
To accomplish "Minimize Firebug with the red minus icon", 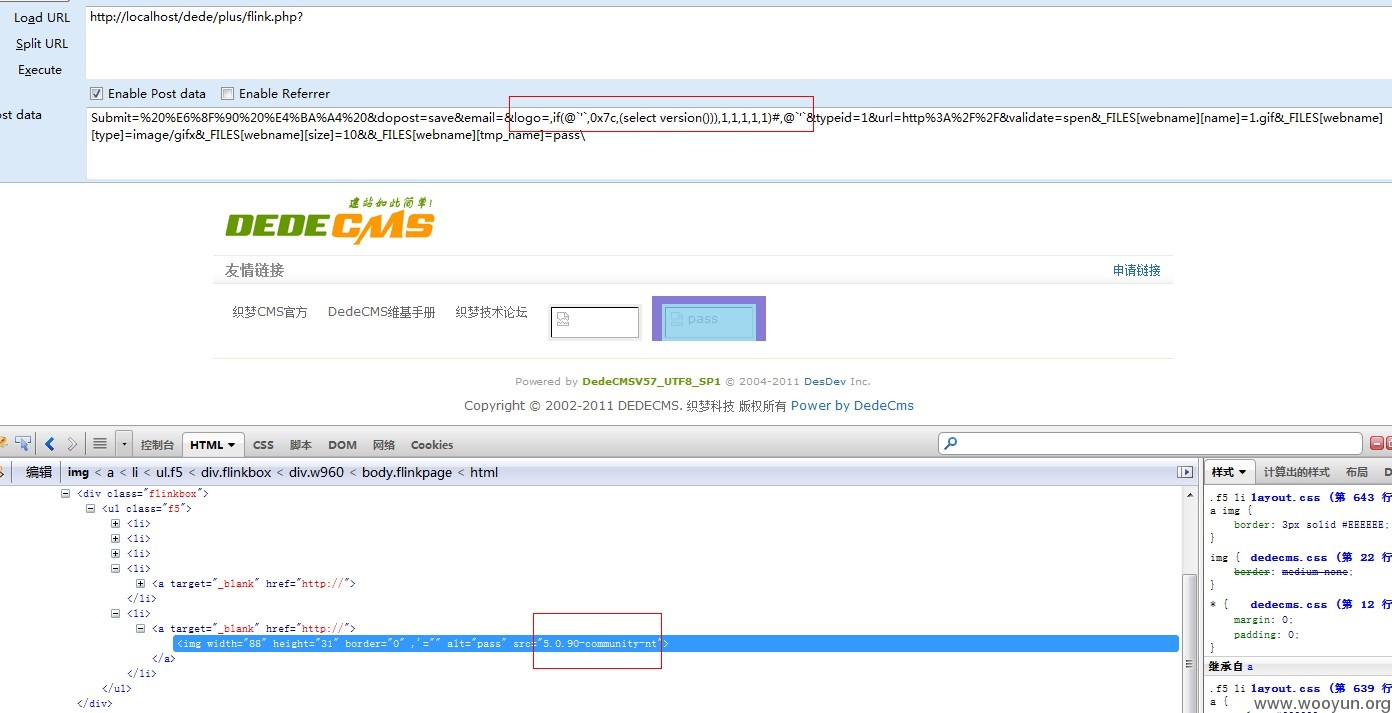I will [1376, 443].
